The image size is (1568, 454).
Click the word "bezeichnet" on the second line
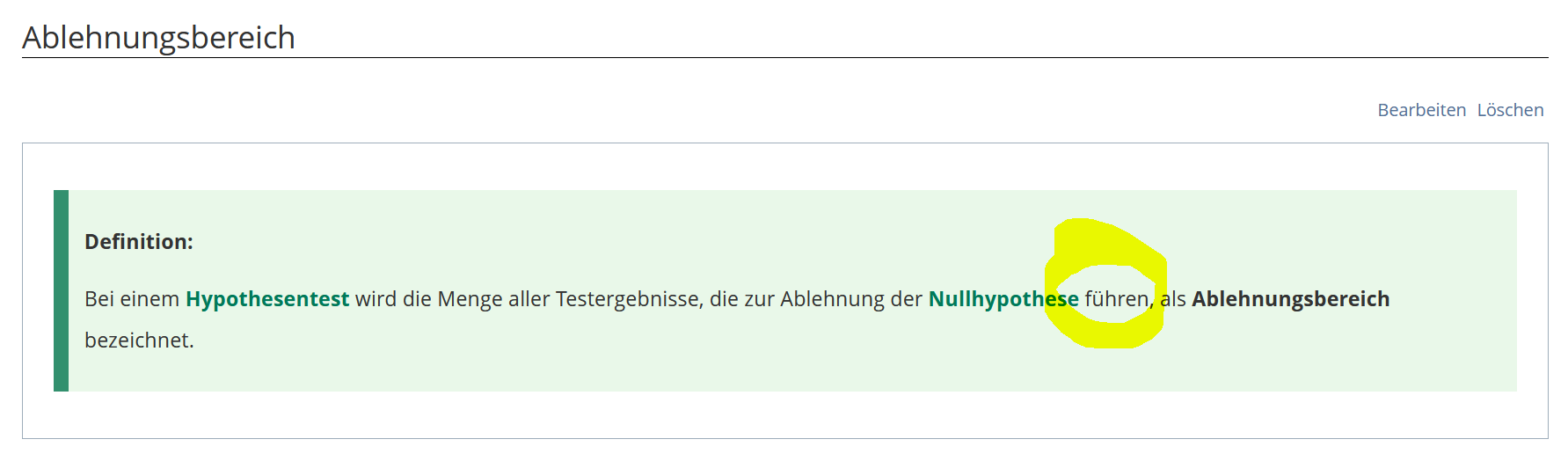[137, 340]
